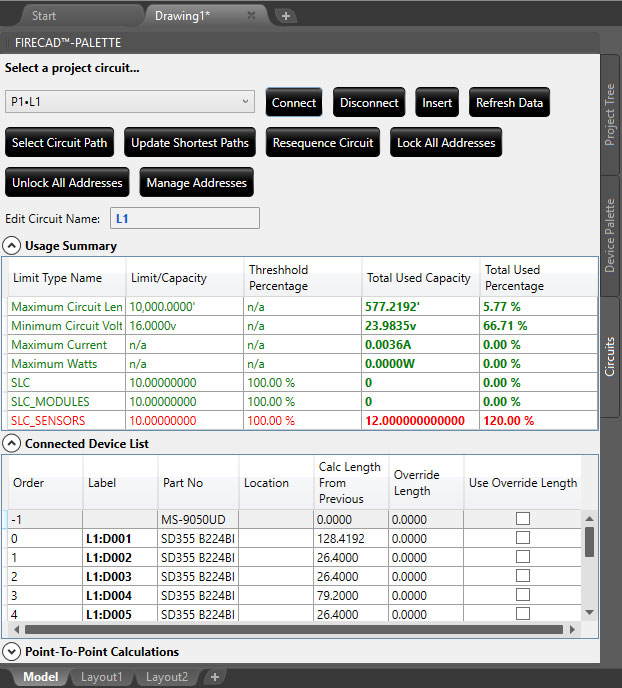Click Resequence Circuit

point(323,142)
